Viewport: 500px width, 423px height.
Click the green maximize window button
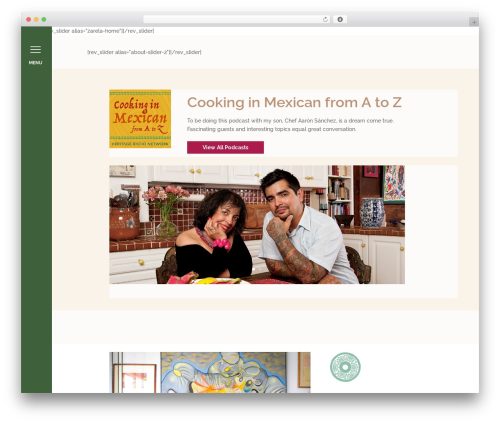[x=44, y=19]
